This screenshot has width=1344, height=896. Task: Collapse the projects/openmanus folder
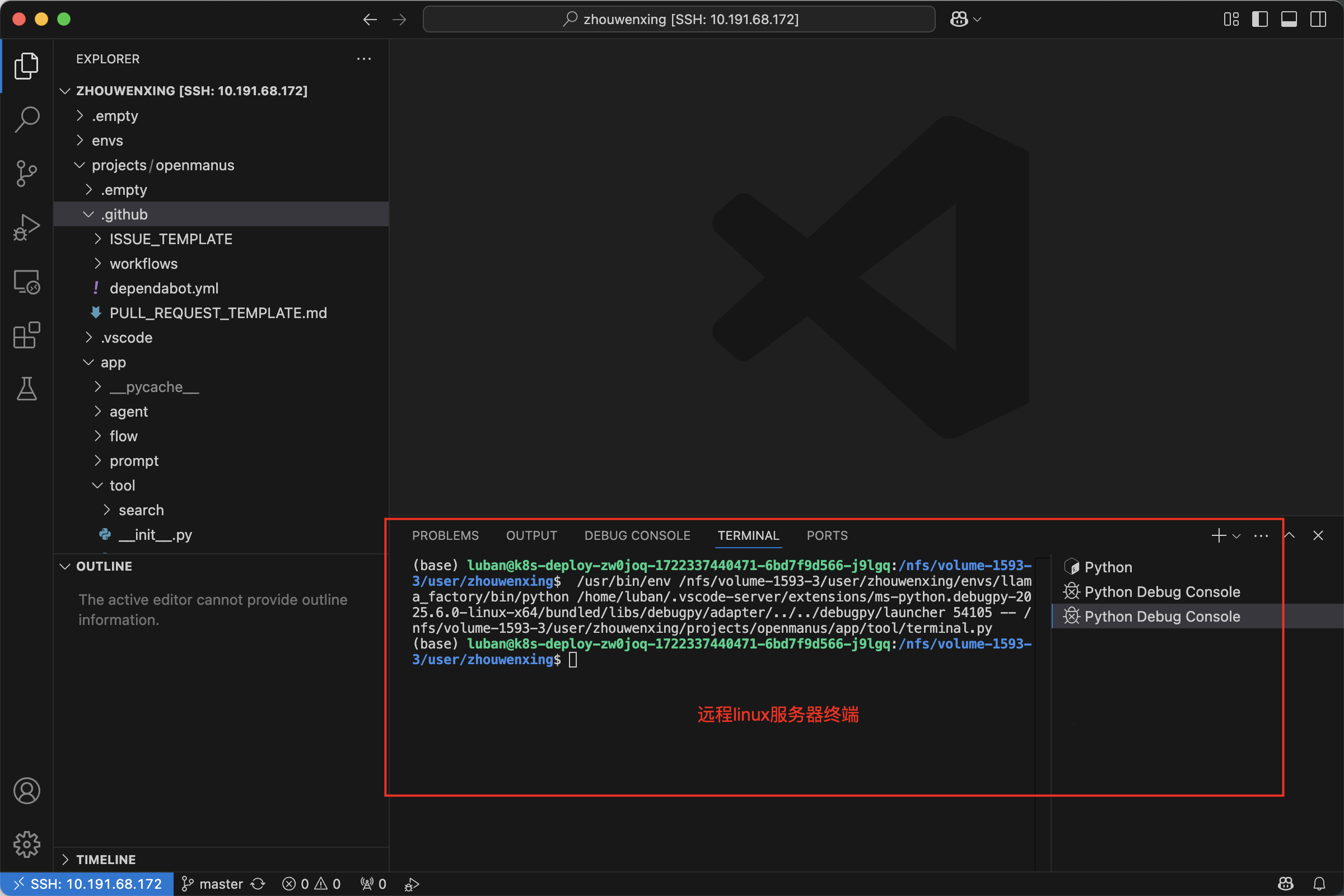click(221, 165)
